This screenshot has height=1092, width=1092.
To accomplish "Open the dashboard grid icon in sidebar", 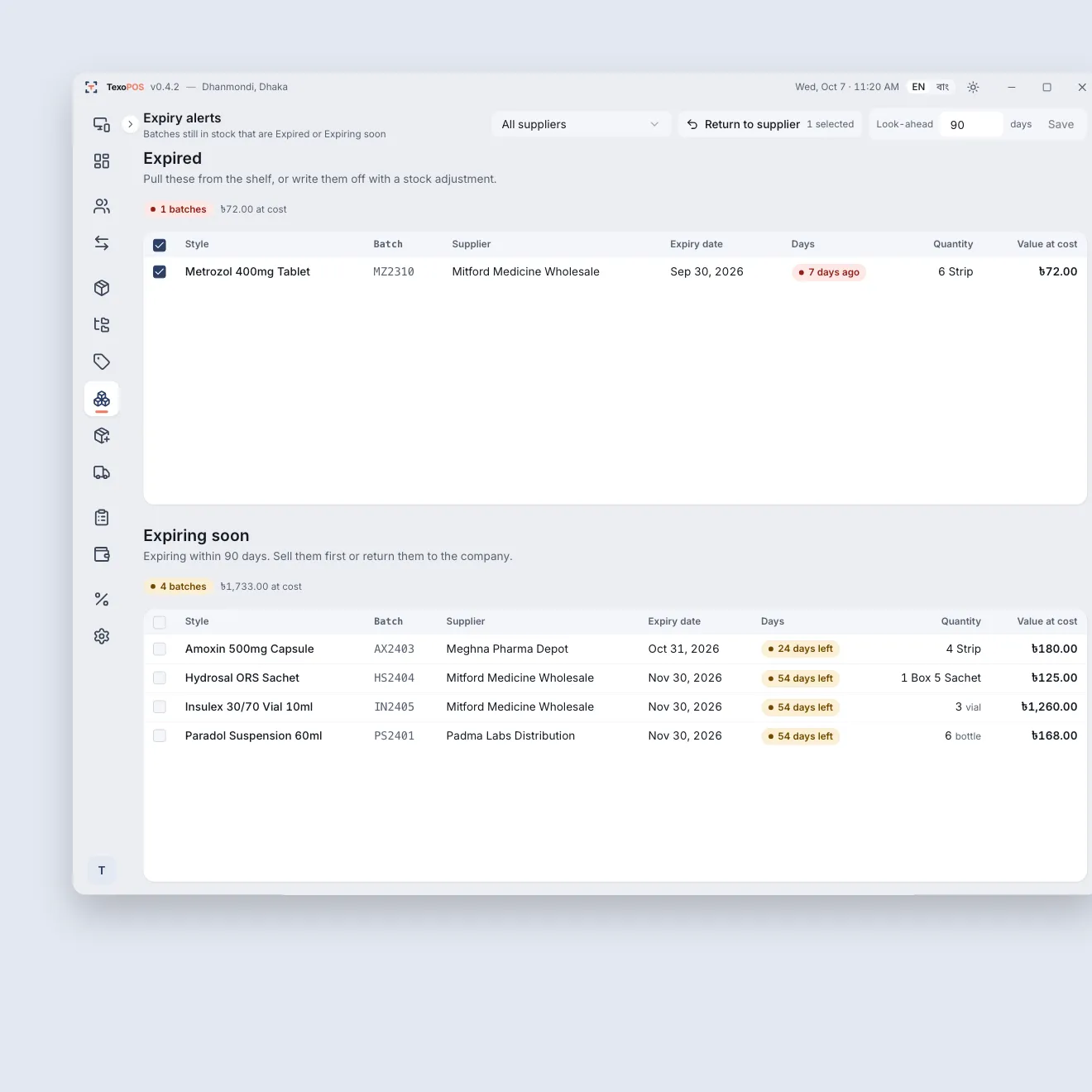I will (x=102, y=161).
